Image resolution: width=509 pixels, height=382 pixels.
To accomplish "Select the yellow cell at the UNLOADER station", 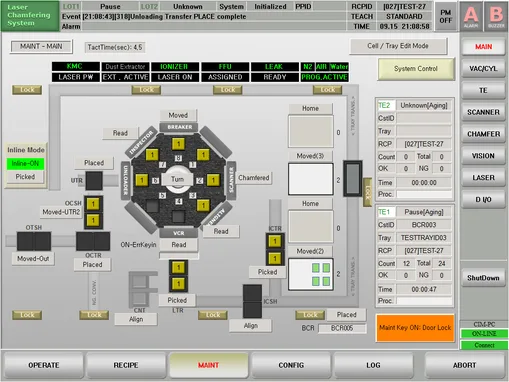I will pyautogui.click(x=142, y=180).
